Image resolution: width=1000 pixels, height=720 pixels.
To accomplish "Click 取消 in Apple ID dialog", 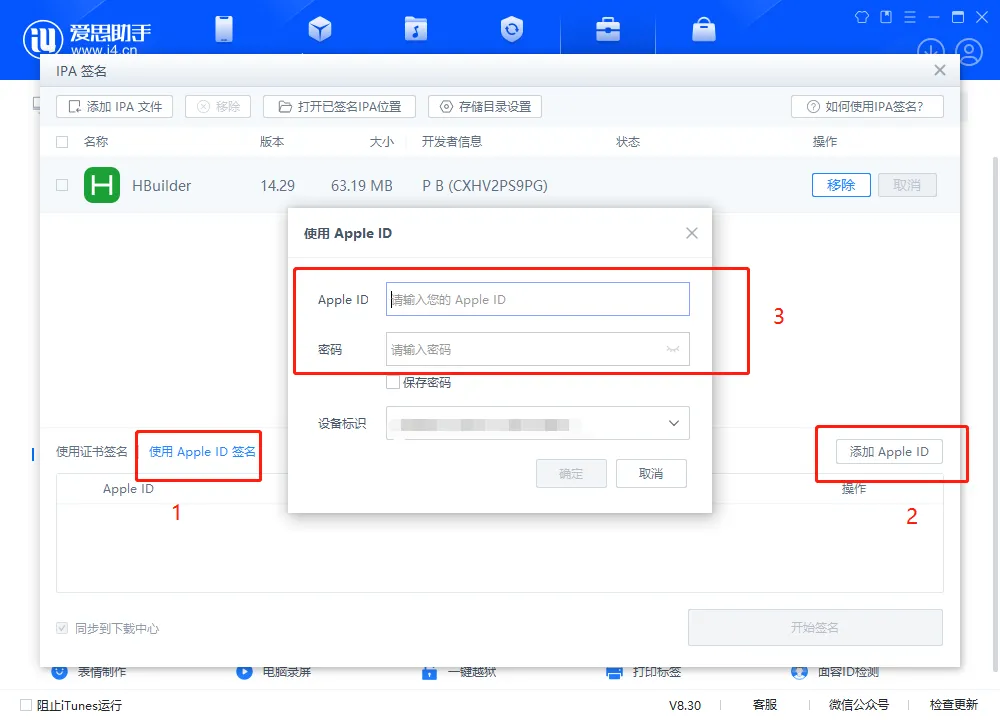I will point(651,473).
